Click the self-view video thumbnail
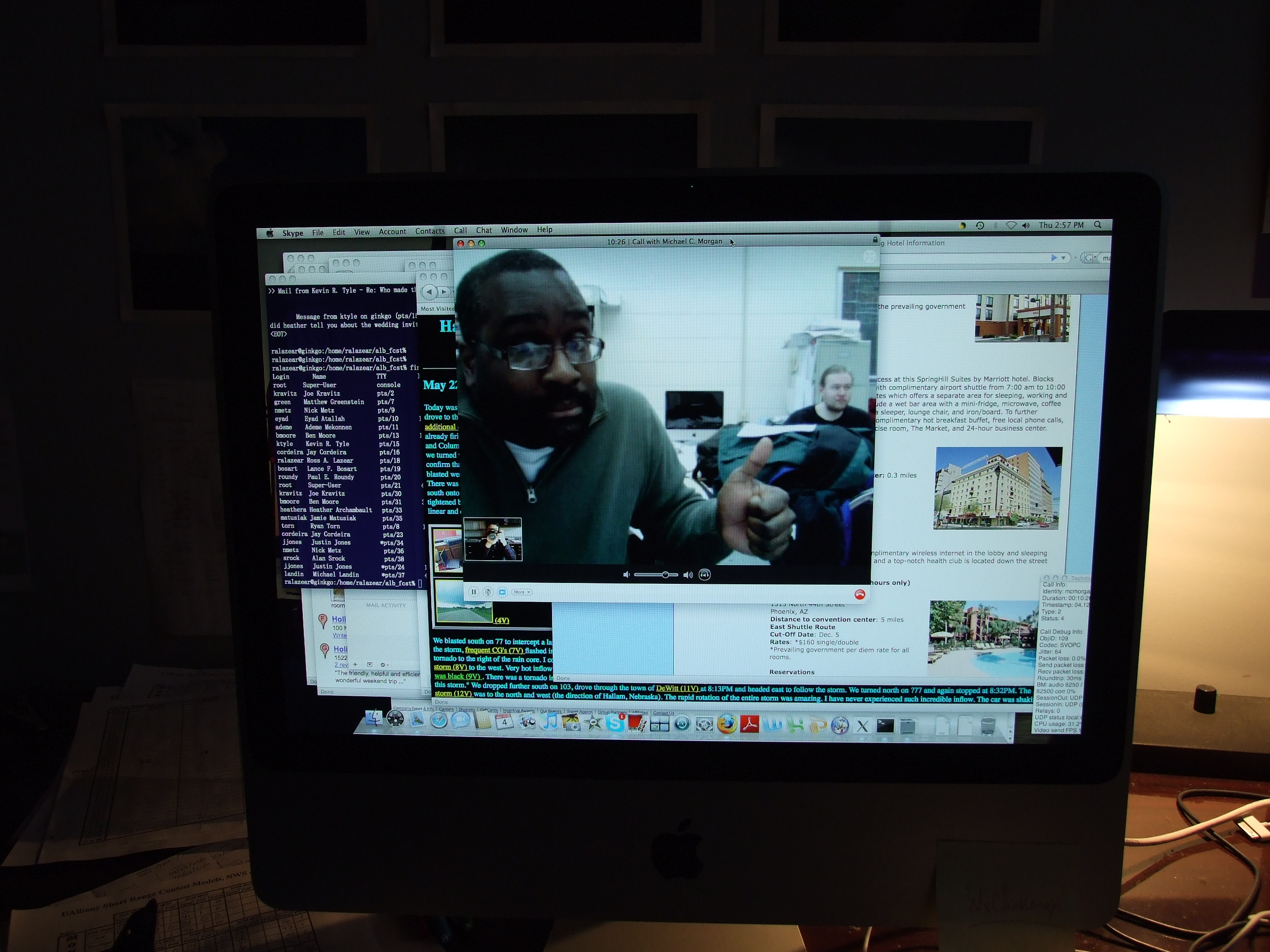Viewport: 1270px width, 952px height. click(493, 539)
